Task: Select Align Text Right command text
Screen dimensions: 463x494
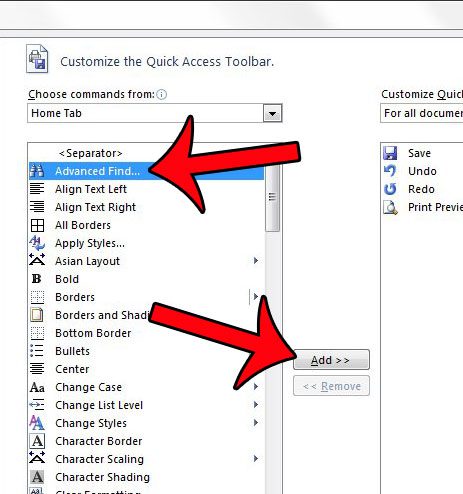Action: point(95,207)
